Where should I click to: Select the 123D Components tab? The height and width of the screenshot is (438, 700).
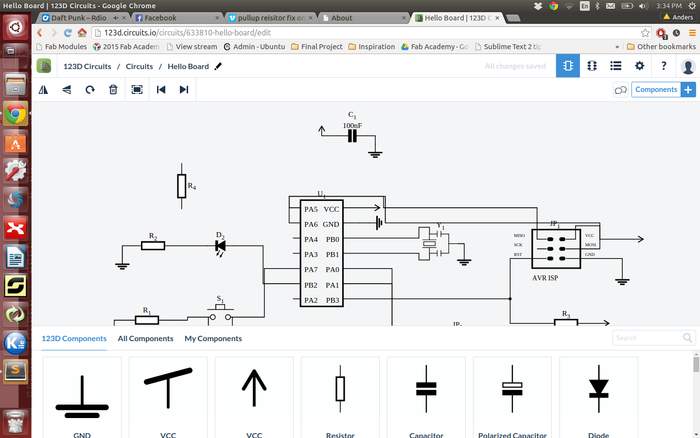click(x=74, y=338)
